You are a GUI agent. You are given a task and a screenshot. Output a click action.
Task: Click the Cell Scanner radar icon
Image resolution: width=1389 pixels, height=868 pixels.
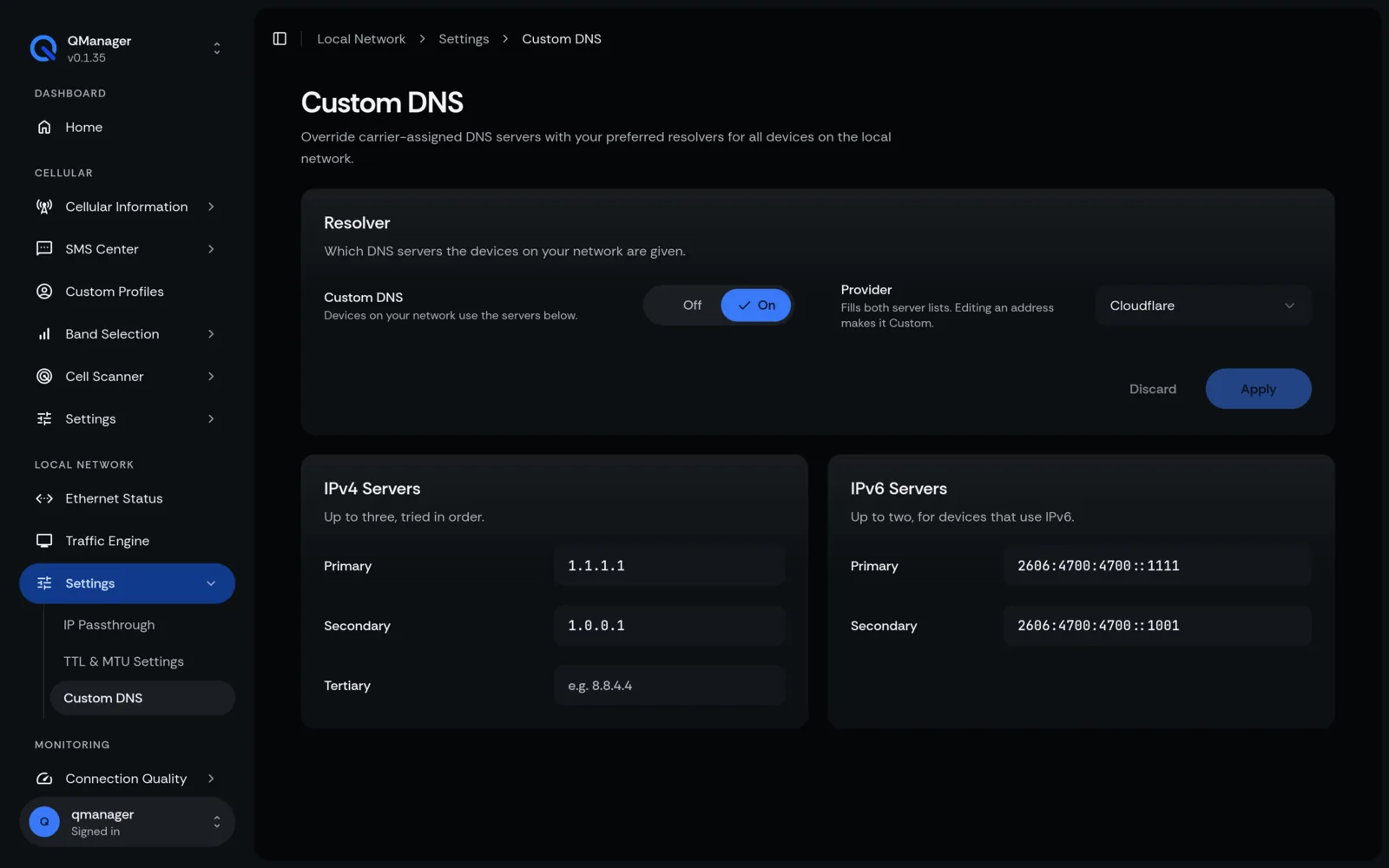pos(44,376)
